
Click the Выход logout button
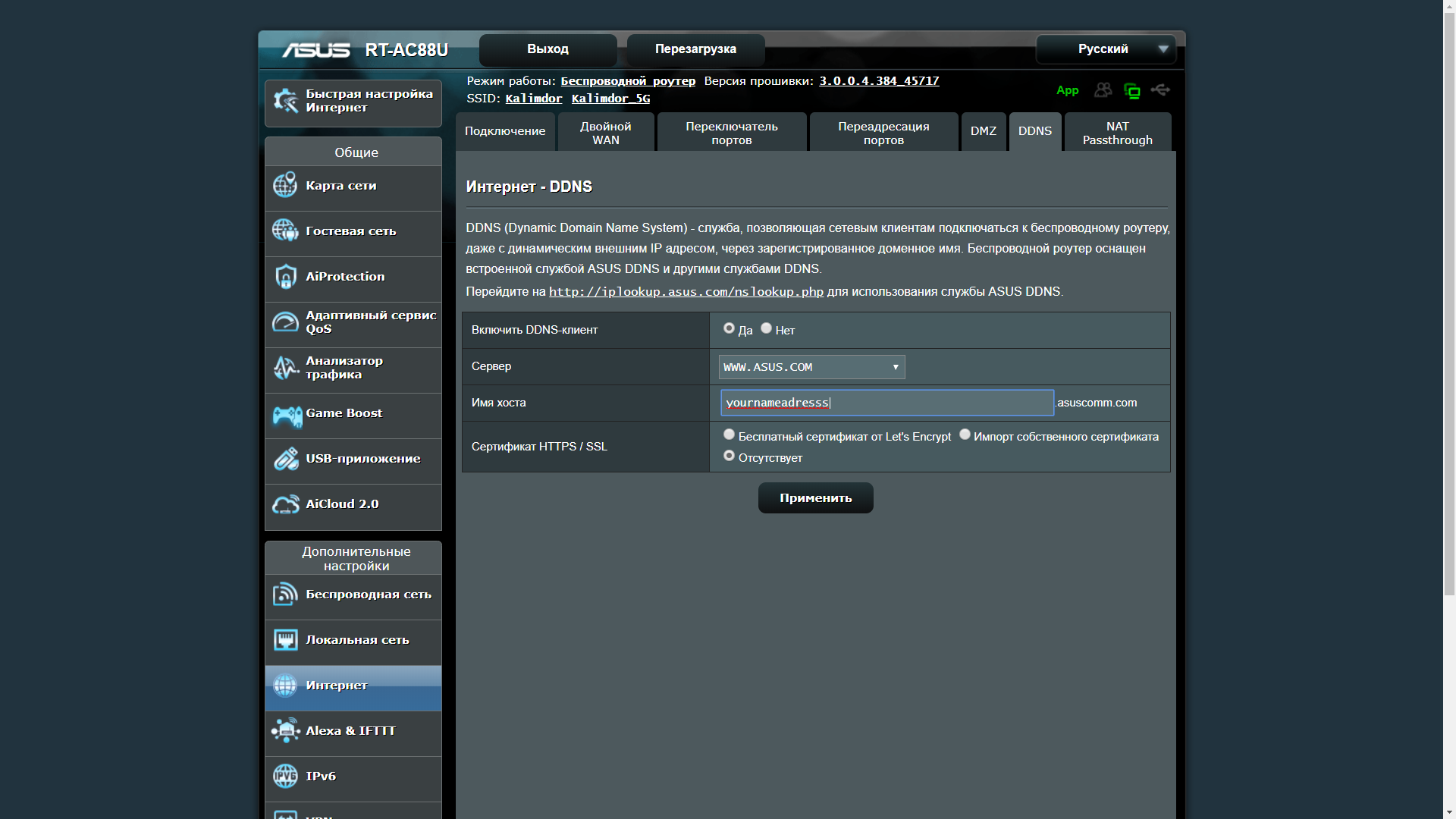click(548, 49)
